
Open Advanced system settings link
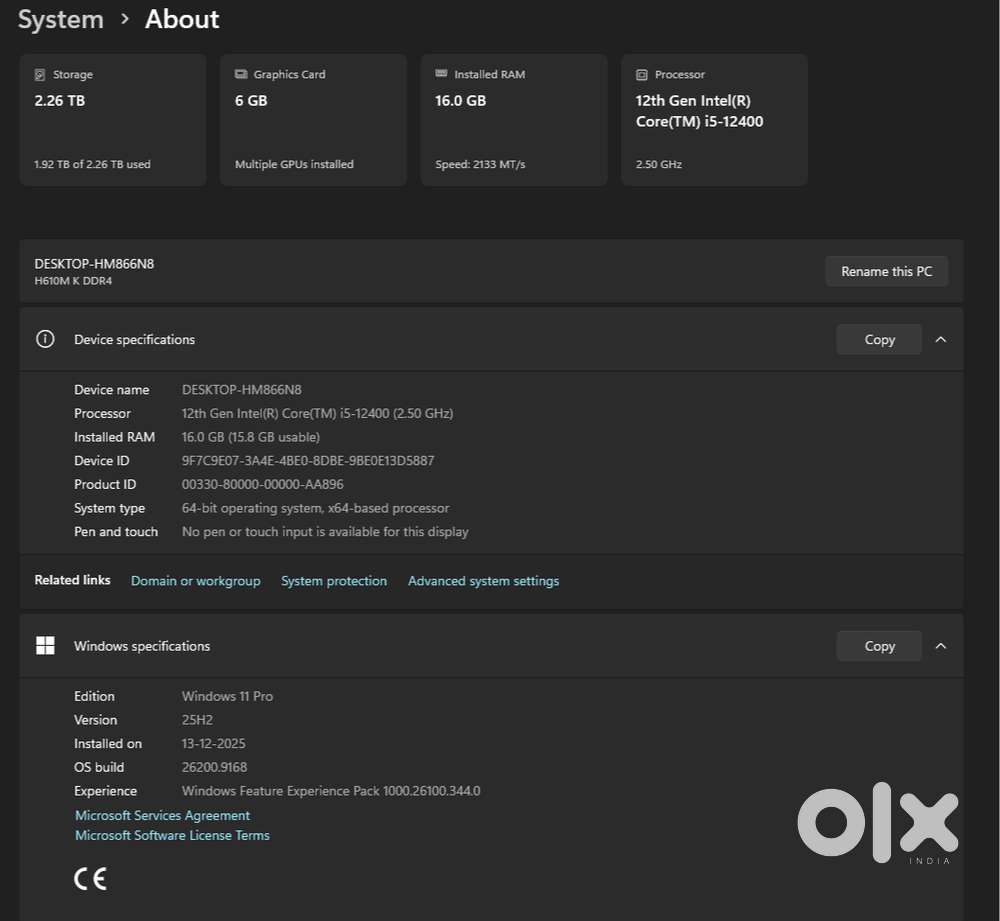483,581
